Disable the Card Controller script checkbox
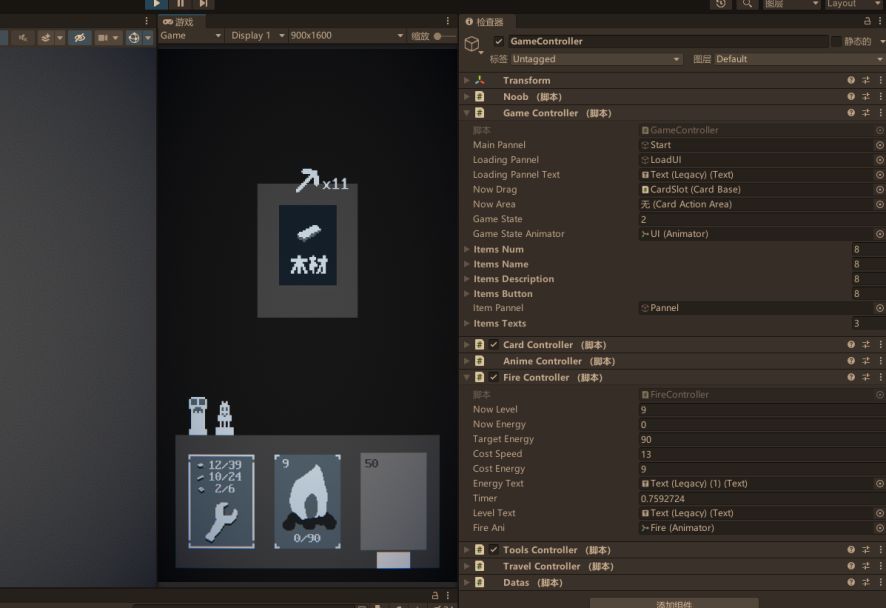Viewport: 886px width, 608px height. click(494, 344)
